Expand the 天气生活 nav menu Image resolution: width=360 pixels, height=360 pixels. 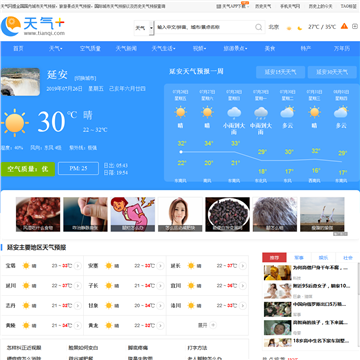pos(163,49)
